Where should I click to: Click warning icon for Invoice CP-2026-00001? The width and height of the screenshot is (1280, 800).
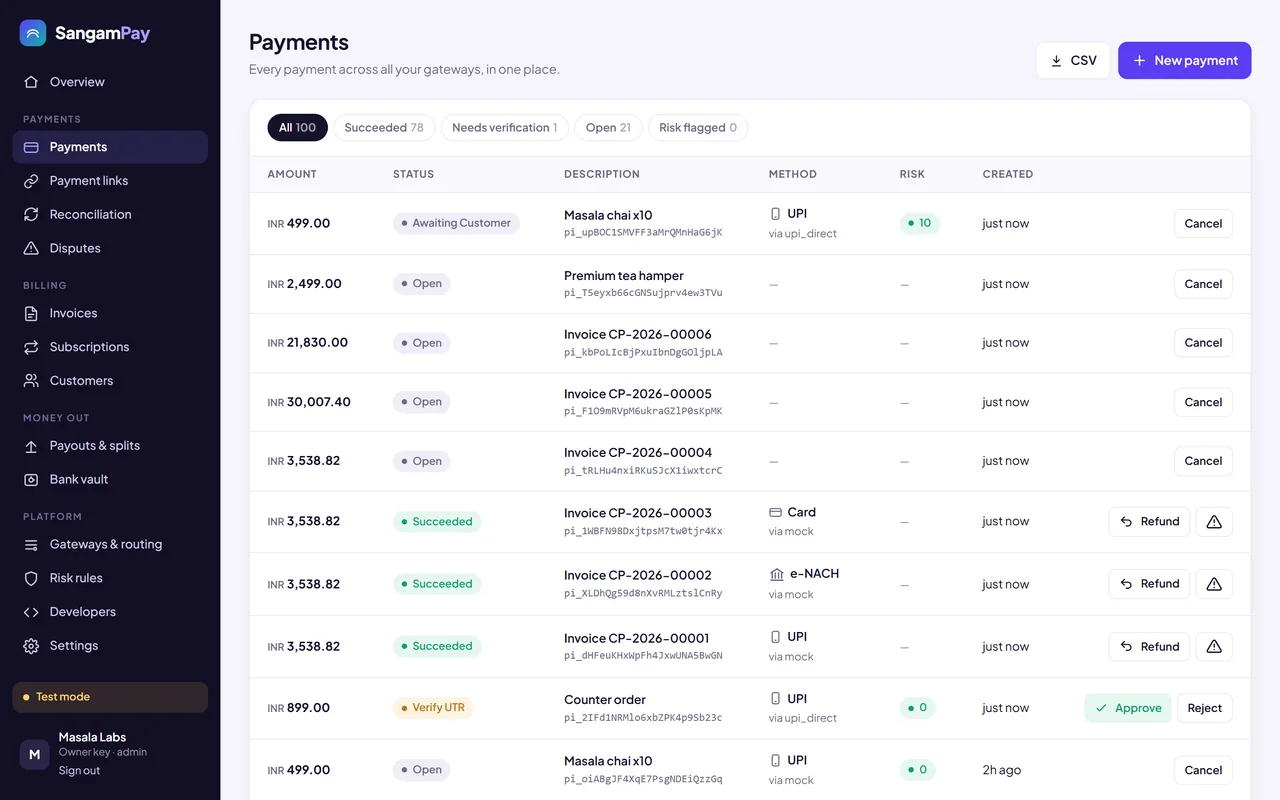1214,647
